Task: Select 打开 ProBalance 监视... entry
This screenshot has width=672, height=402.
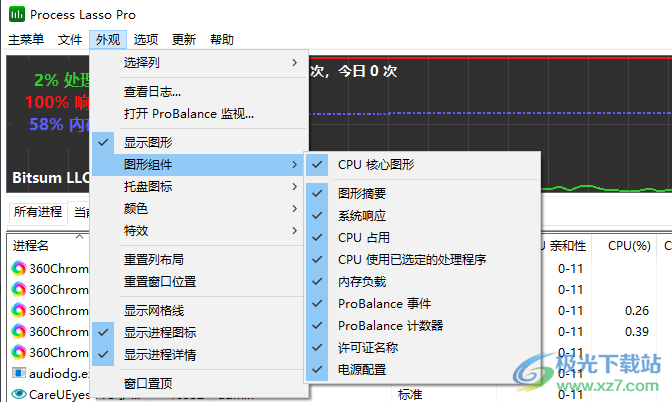Action: point(200,114)
